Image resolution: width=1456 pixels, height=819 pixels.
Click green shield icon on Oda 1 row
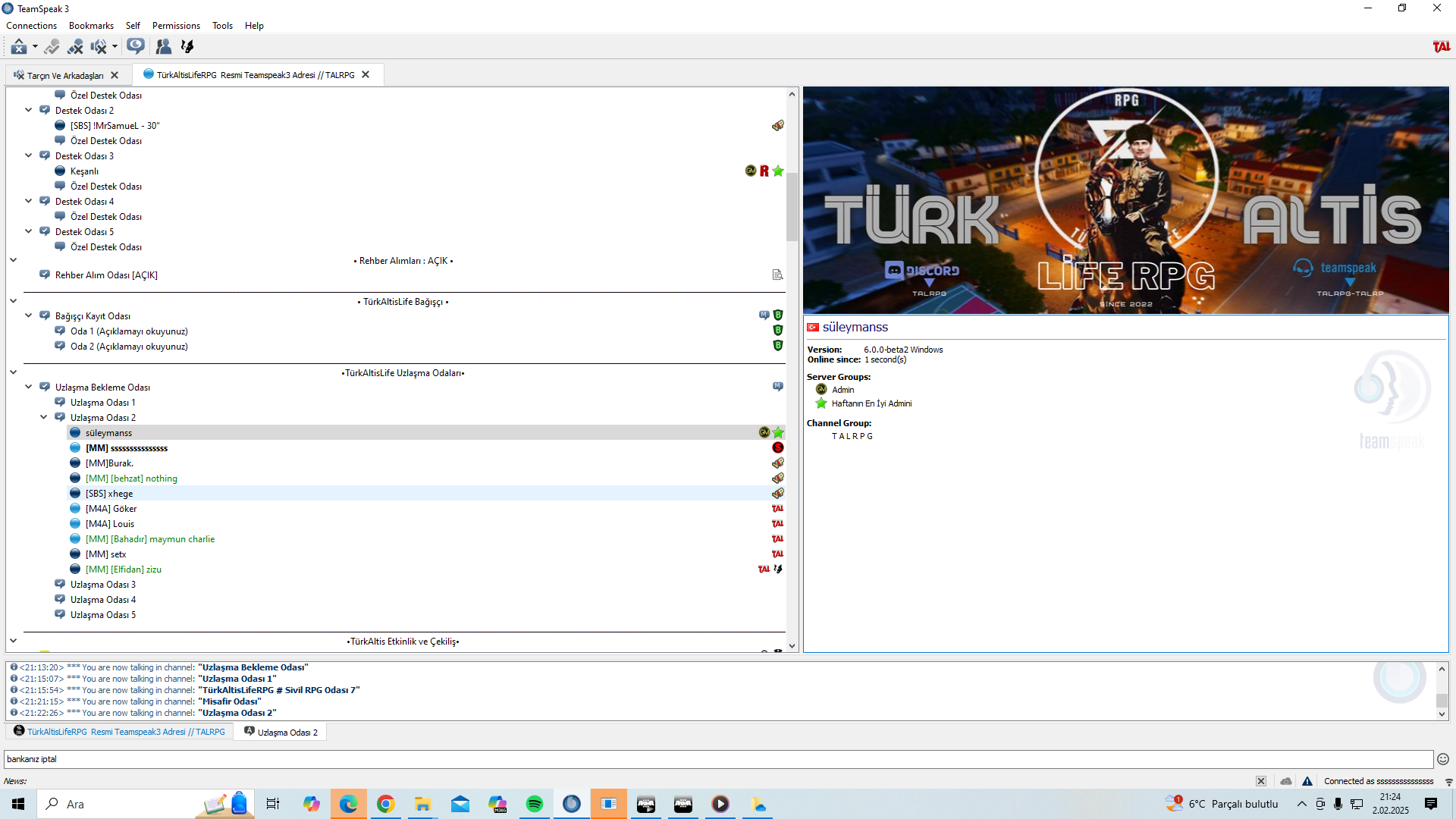(778, 331)
